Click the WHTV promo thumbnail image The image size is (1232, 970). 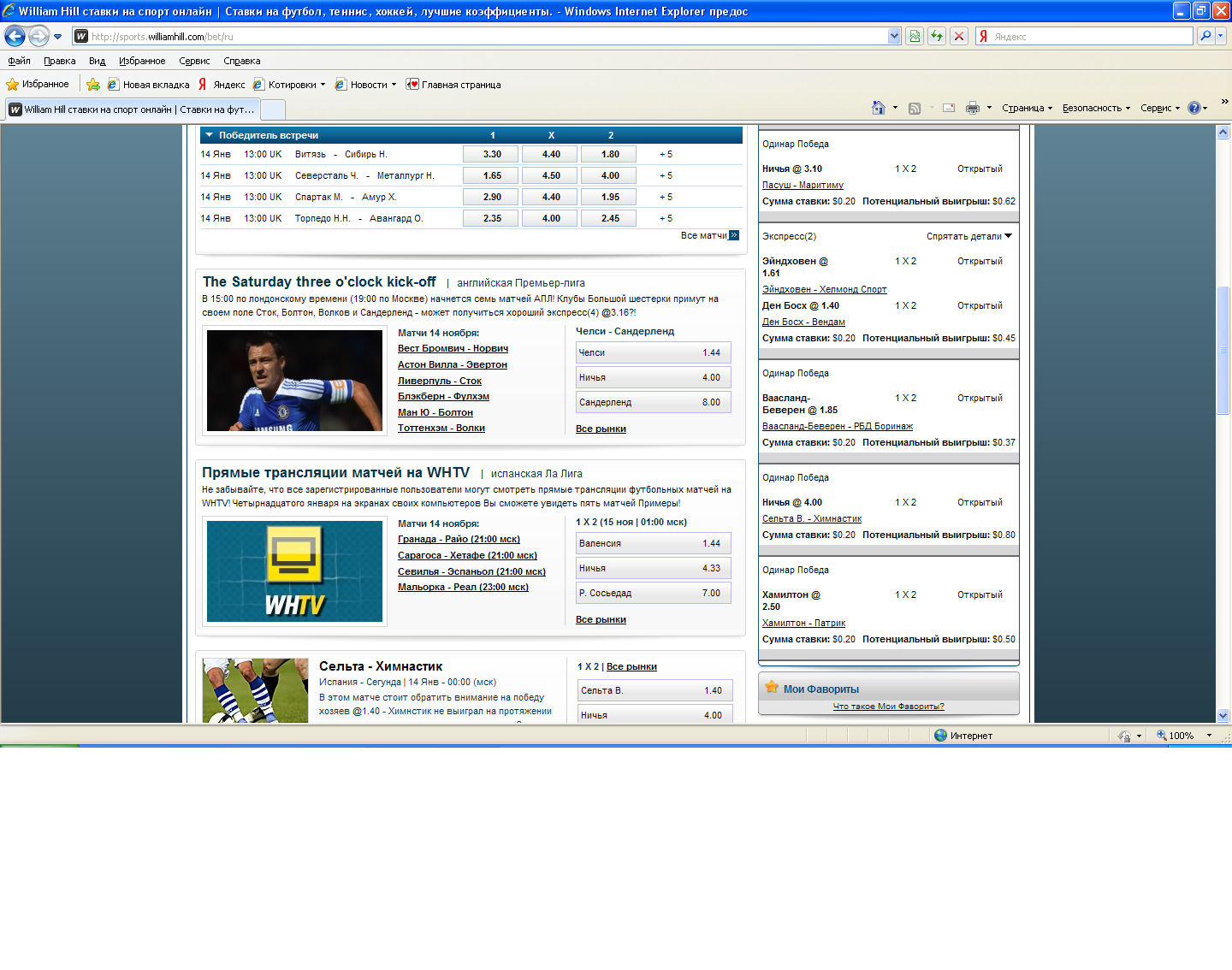pos(294,571)
